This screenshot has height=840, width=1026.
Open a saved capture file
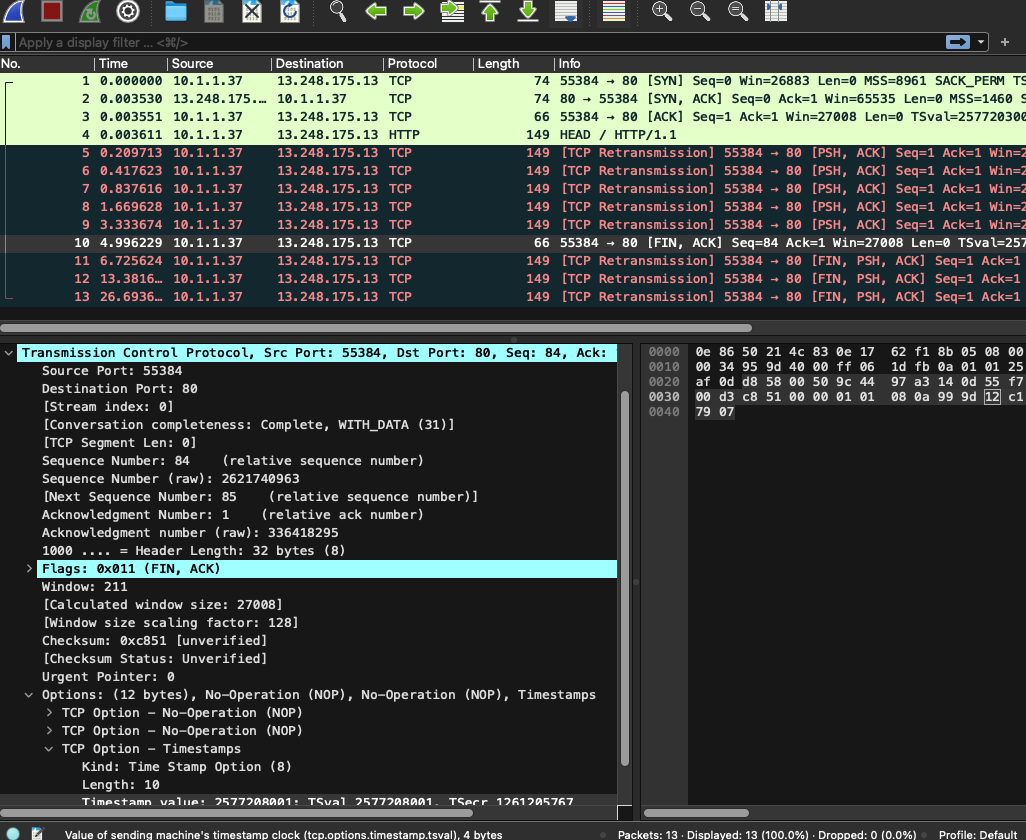[175, 12]
